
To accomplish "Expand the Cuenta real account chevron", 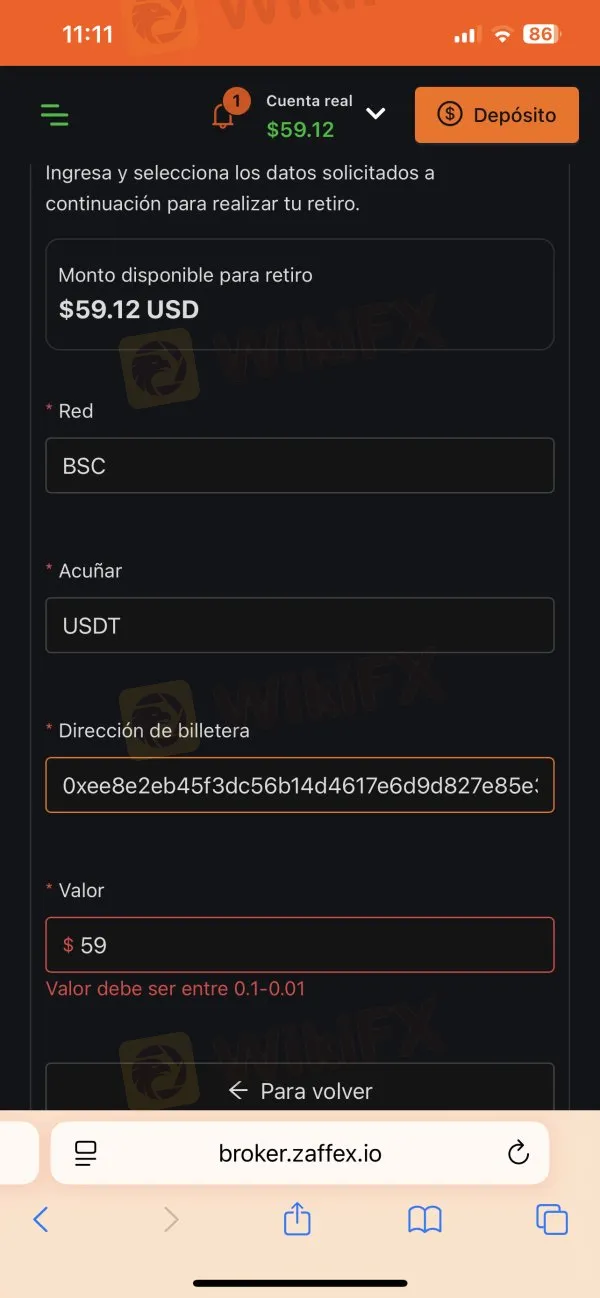I will [x=376, y=114].
